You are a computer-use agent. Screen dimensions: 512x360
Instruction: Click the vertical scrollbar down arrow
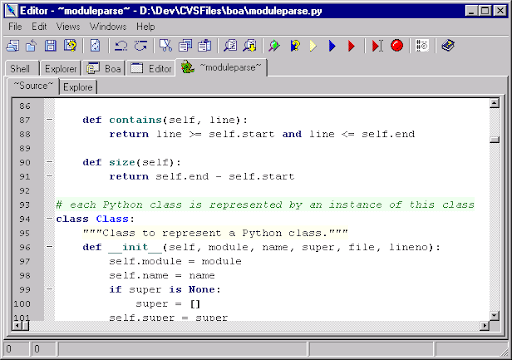point(494,315)
